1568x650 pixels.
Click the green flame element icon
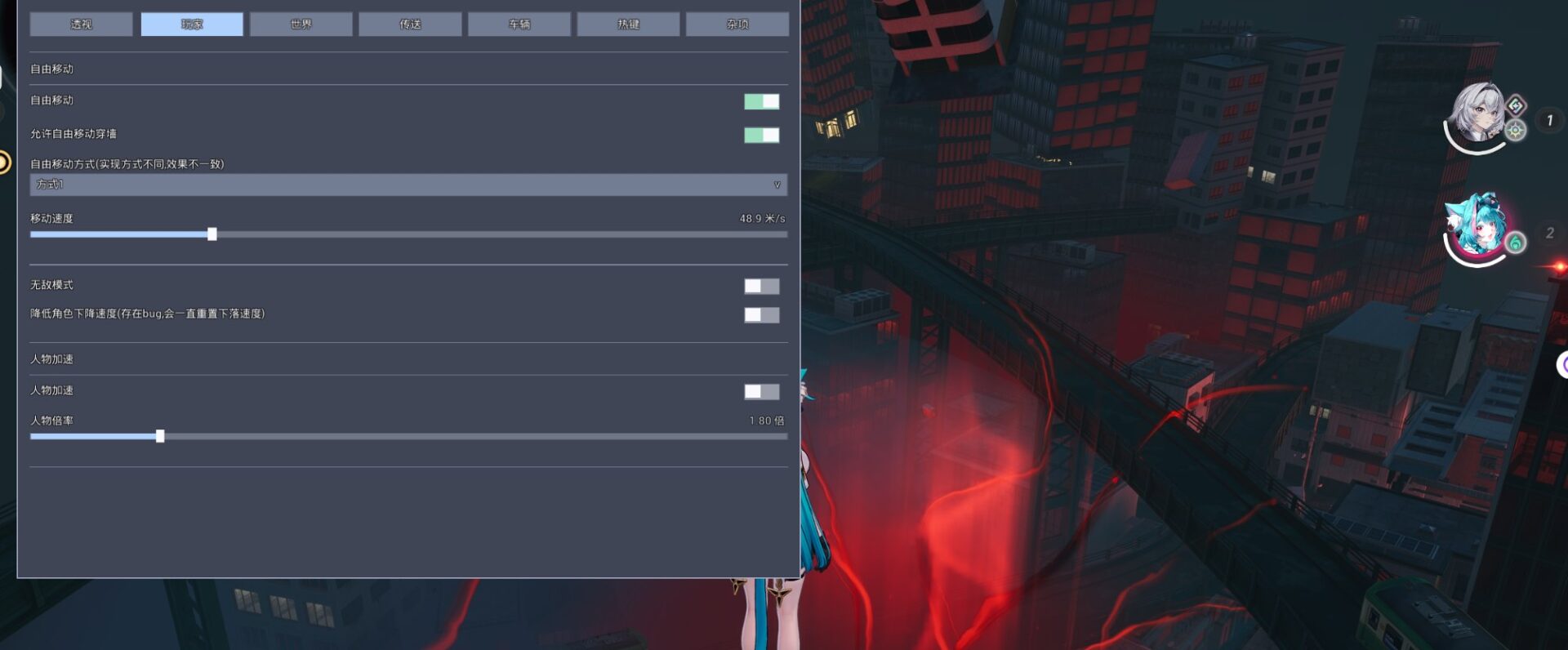tap(1516, 243)
